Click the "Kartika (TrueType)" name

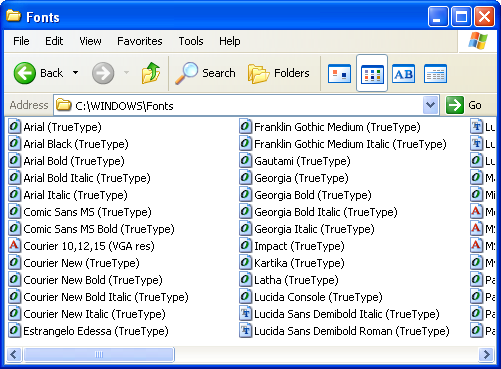coord(299,263)
